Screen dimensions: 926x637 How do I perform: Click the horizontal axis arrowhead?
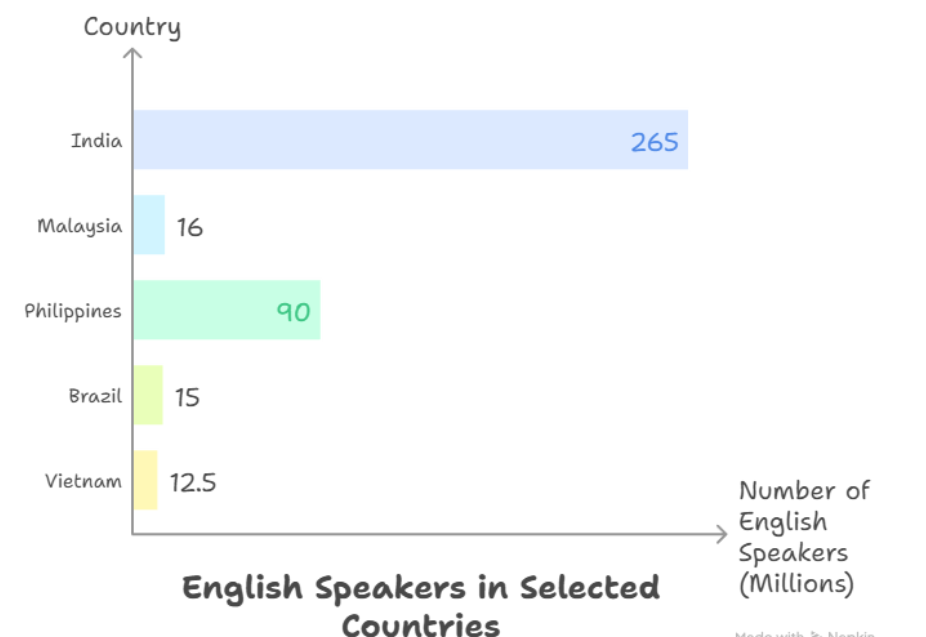coord(720,534)
